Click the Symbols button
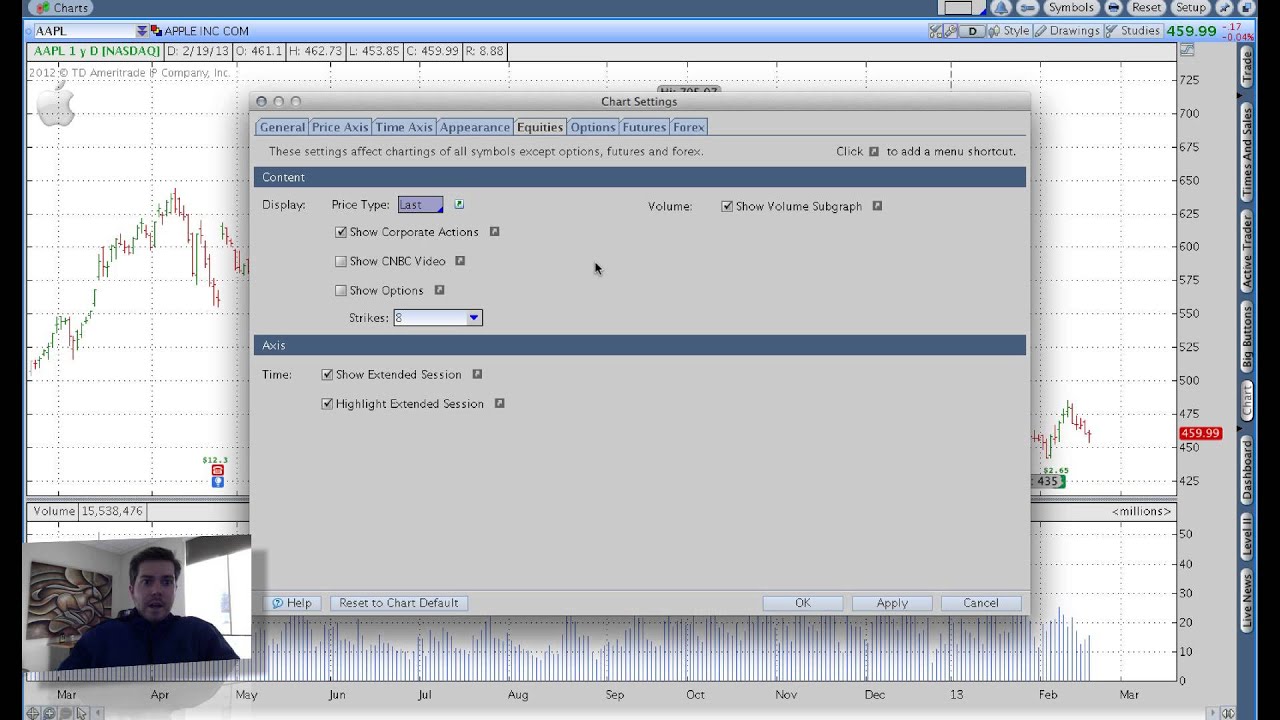The height and width of the screenshot is (720, 1280). pos(1071,8)
